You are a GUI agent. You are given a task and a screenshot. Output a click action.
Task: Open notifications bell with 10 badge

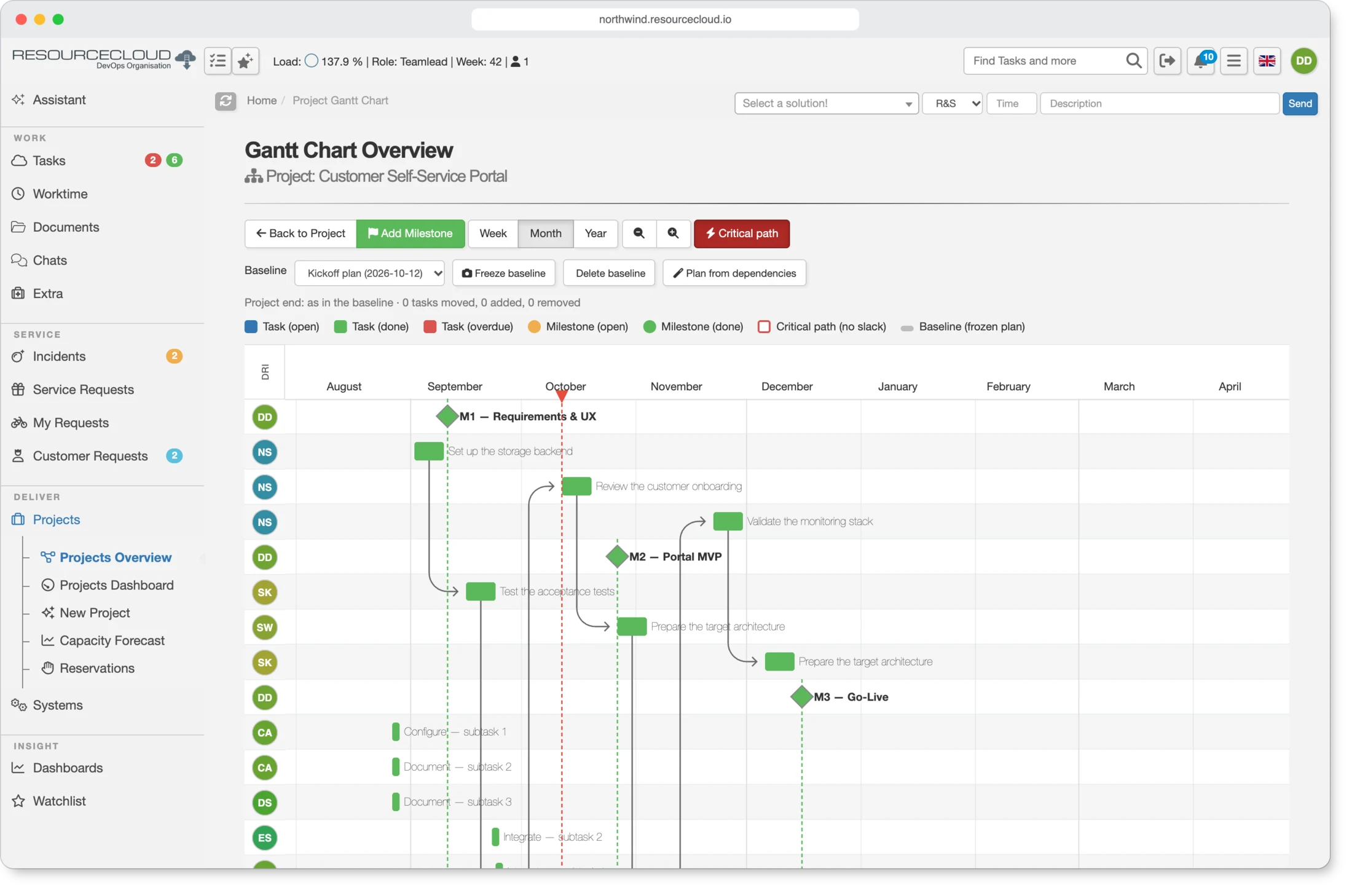pos(1200,61)
